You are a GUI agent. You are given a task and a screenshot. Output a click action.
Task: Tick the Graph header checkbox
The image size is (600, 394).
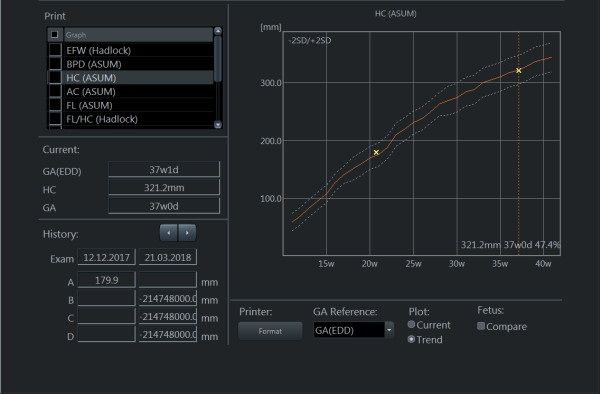click(x=55, y=35)
